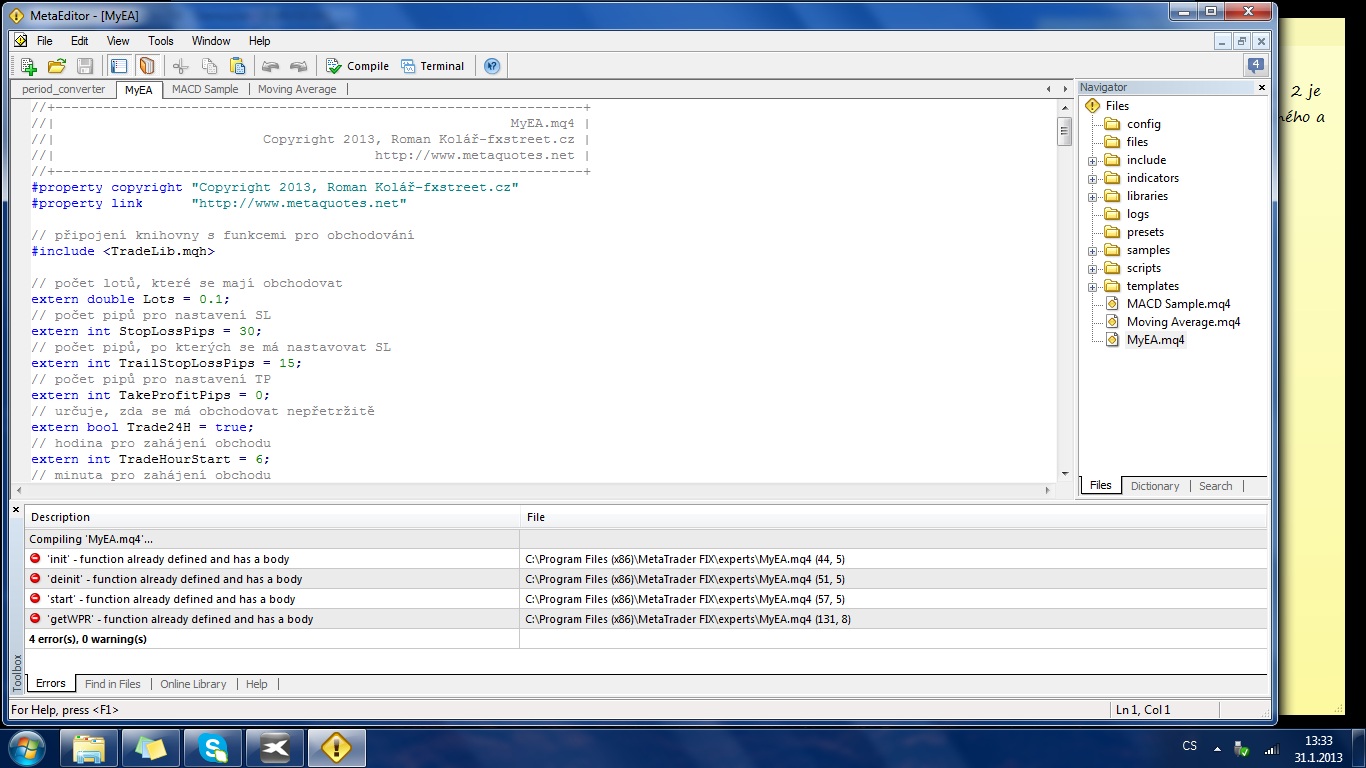Image resolution: width=1366 pixels, height=768 pixels.
Task: Cut selection with the scissors icon
Action: (181, 66)
